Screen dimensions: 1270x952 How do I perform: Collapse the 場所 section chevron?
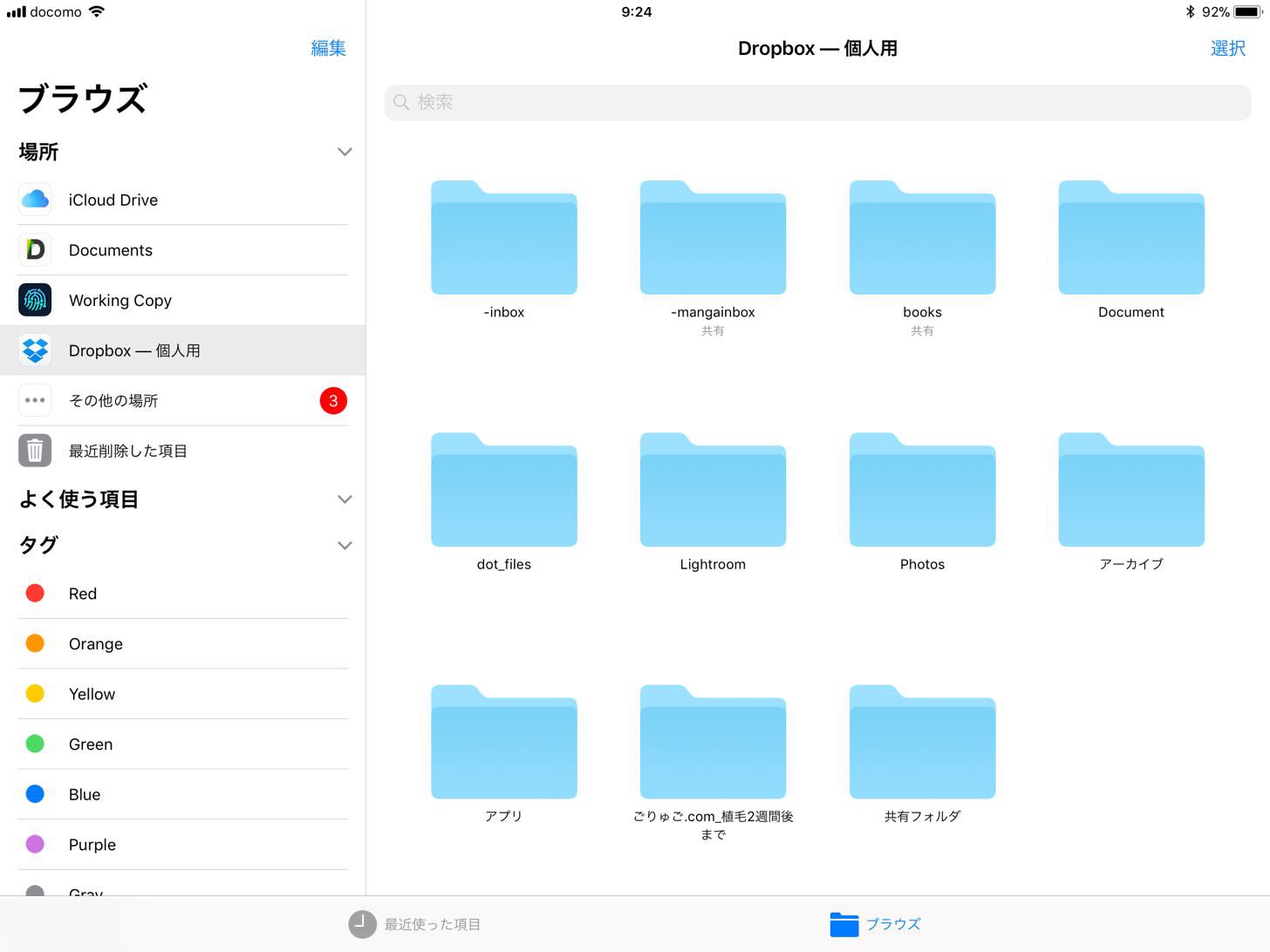pos(345,152)
